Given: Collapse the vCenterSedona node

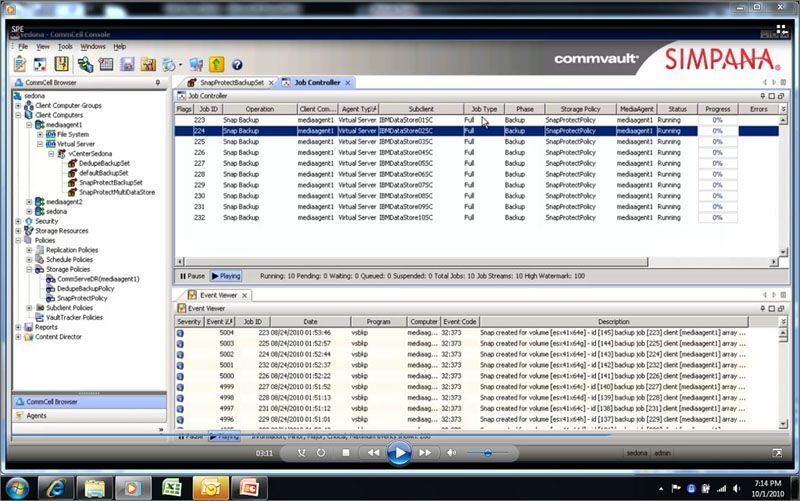Looking at the screenshot, I should 51,154.
